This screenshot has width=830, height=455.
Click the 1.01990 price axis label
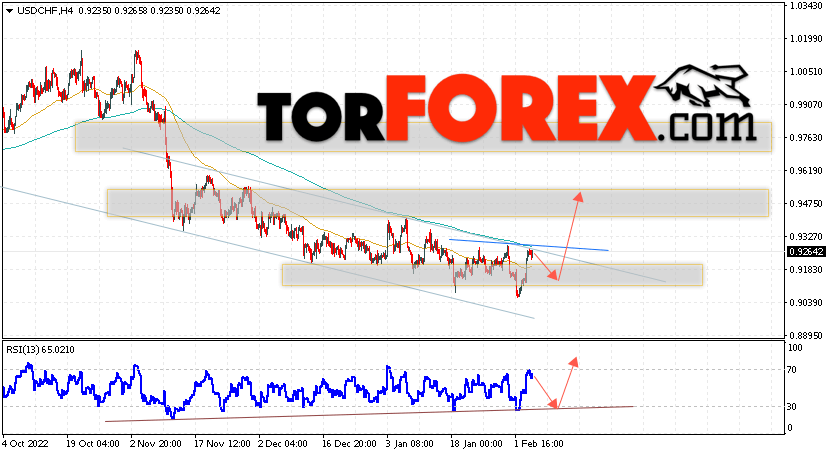click(806, 39)
